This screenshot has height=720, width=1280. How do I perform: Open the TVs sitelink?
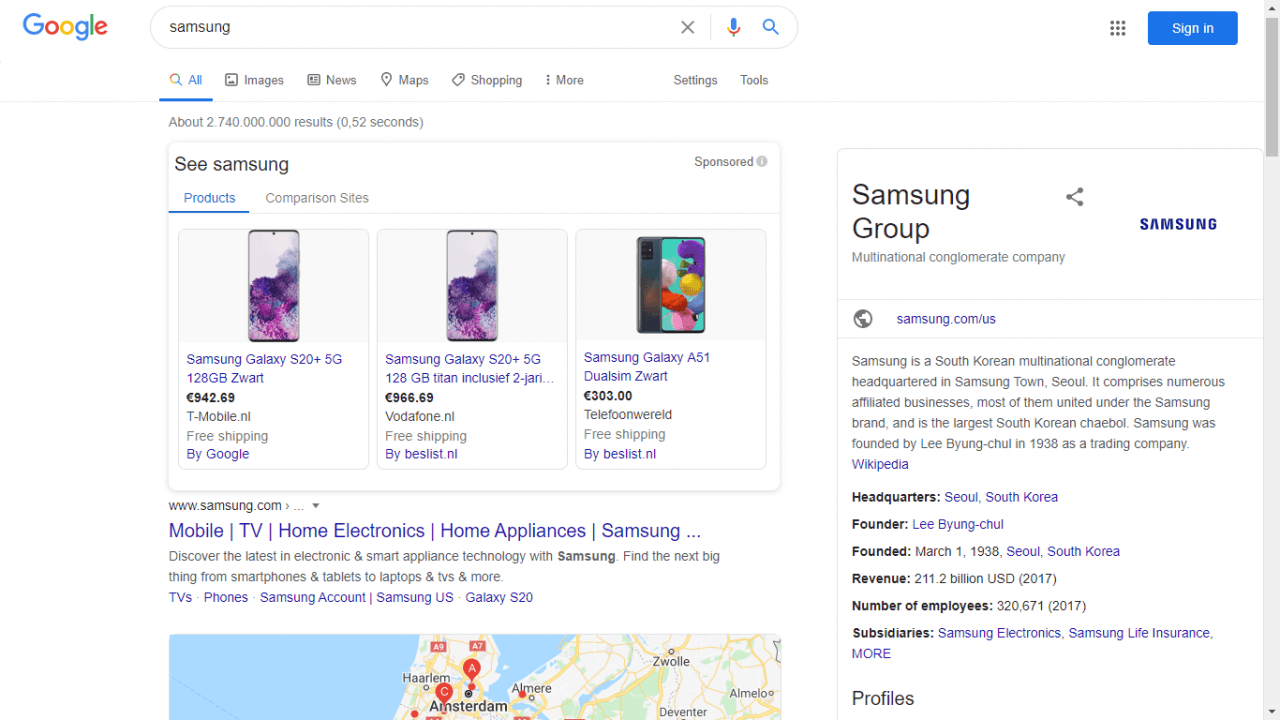[180, 597]
